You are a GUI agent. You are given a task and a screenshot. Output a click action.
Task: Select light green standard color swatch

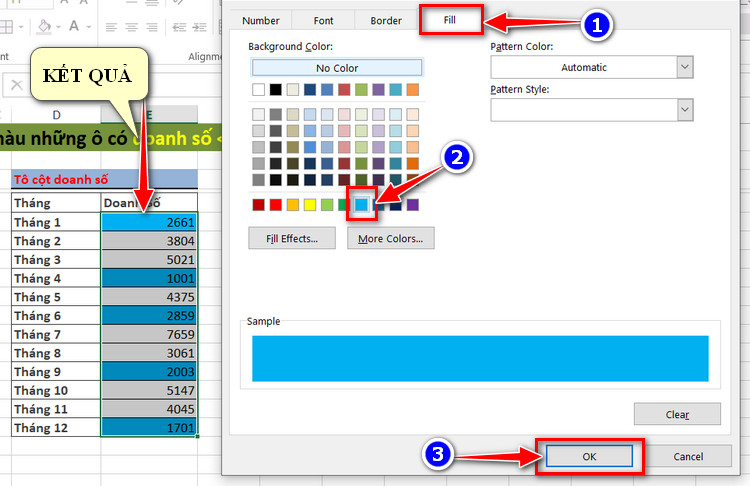pyautogui.click(x=327, y=205)
